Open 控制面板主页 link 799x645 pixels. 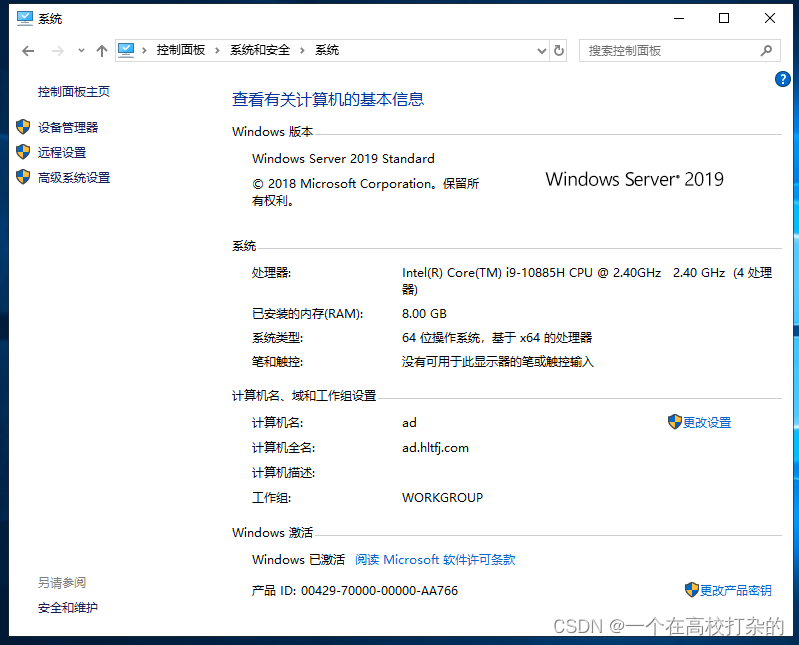pos(74,92)
